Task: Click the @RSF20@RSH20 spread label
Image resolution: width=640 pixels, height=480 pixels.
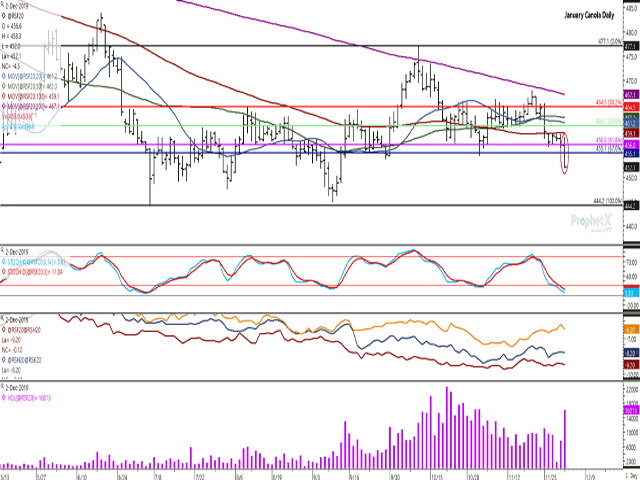Action: tap(24, 329)
